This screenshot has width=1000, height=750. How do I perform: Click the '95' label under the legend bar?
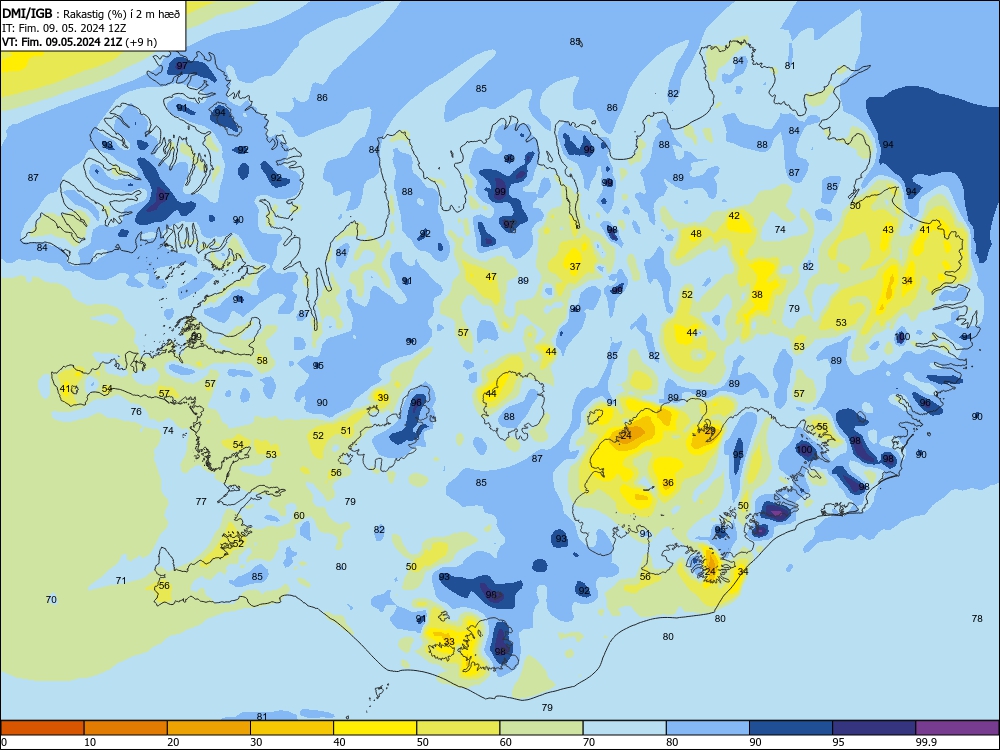(838, 742)
